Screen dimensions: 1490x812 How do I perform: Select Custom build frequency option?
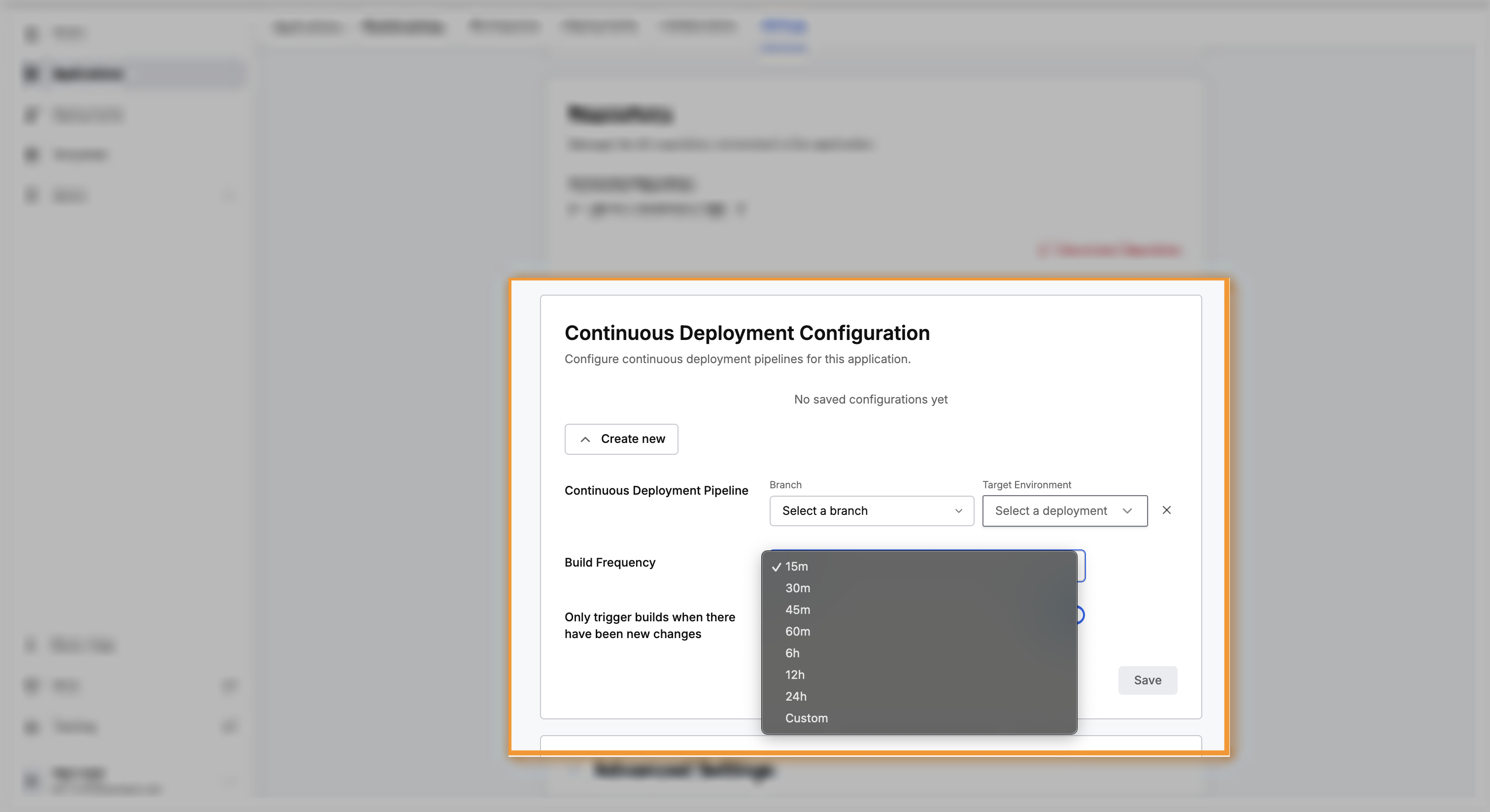pyautogui.click(x=919, y=718)
